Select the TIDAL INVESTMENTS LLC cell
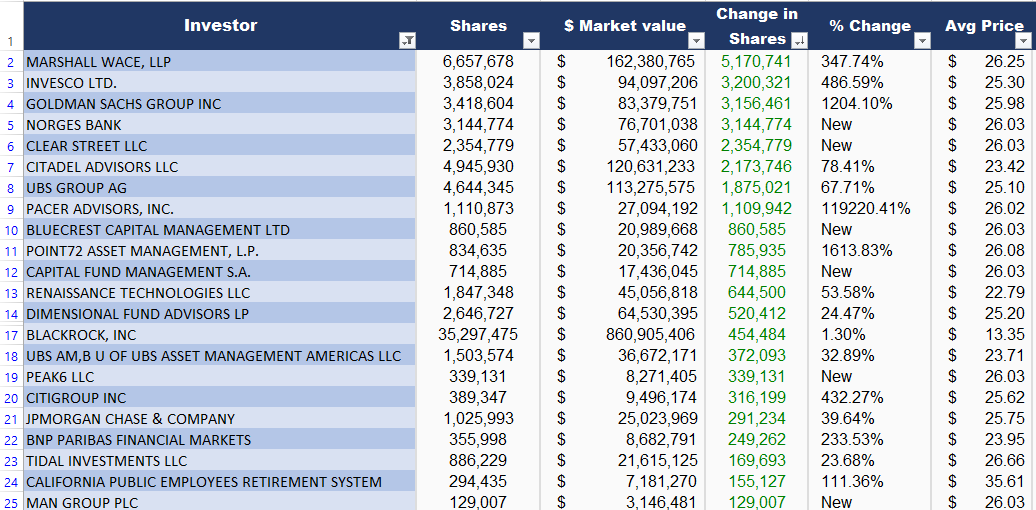 [220, 461]
